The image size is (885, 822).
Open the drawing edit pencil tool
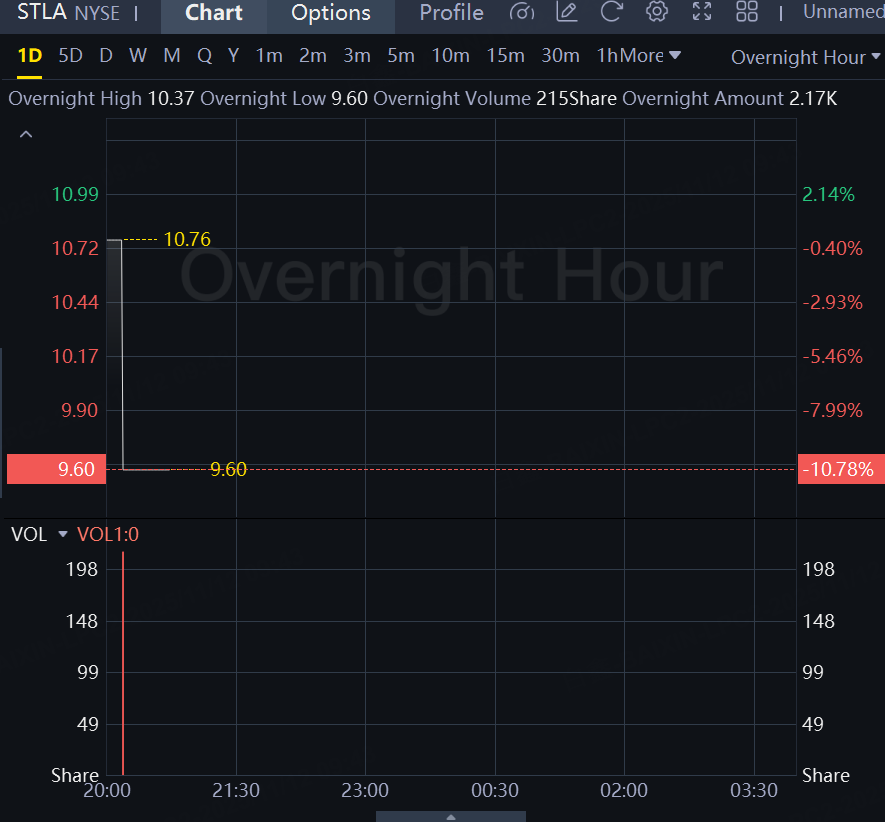click(x=567, y=12)
